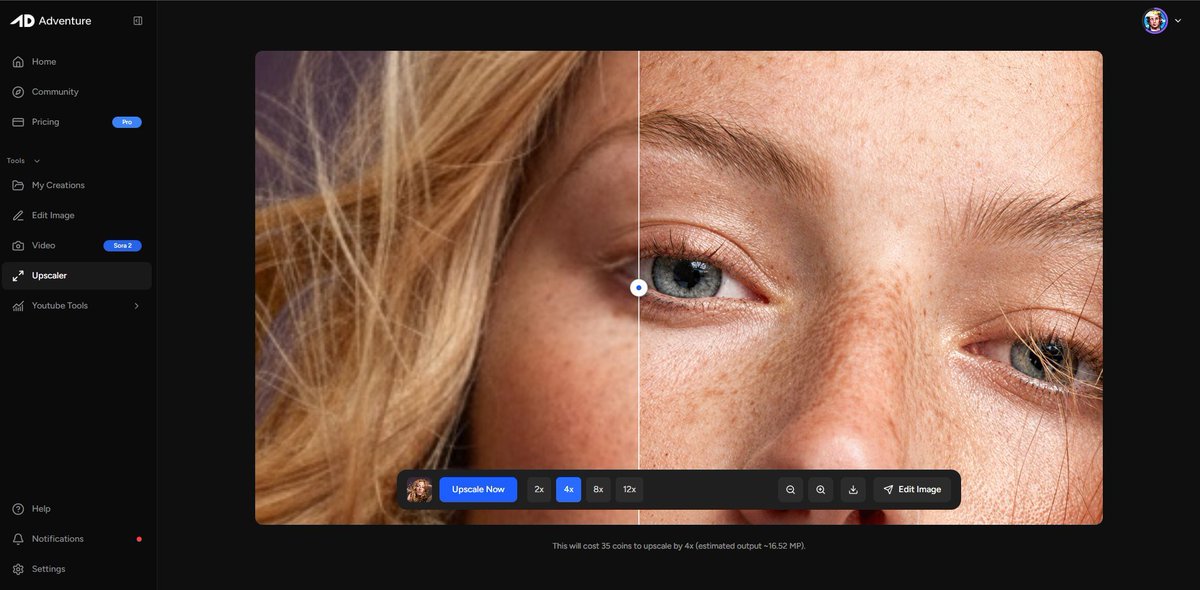Screen dimensions: 1200x590
Task: Select the 2x upscale factor
Action: click(x=539, y=490)
